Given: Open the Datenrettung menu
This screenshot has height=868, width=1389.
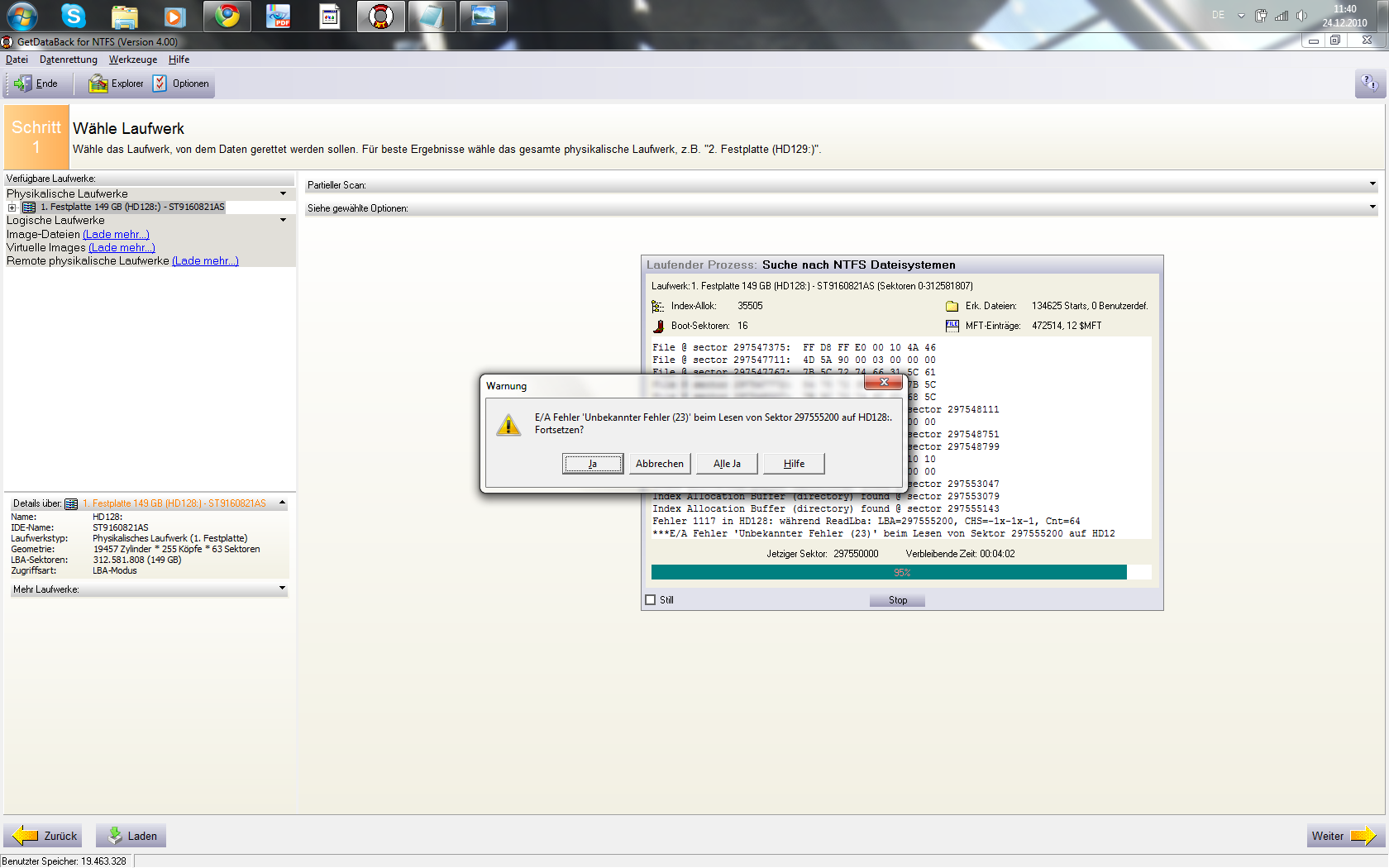Looking at the screenshot, I should pos(69,60).
